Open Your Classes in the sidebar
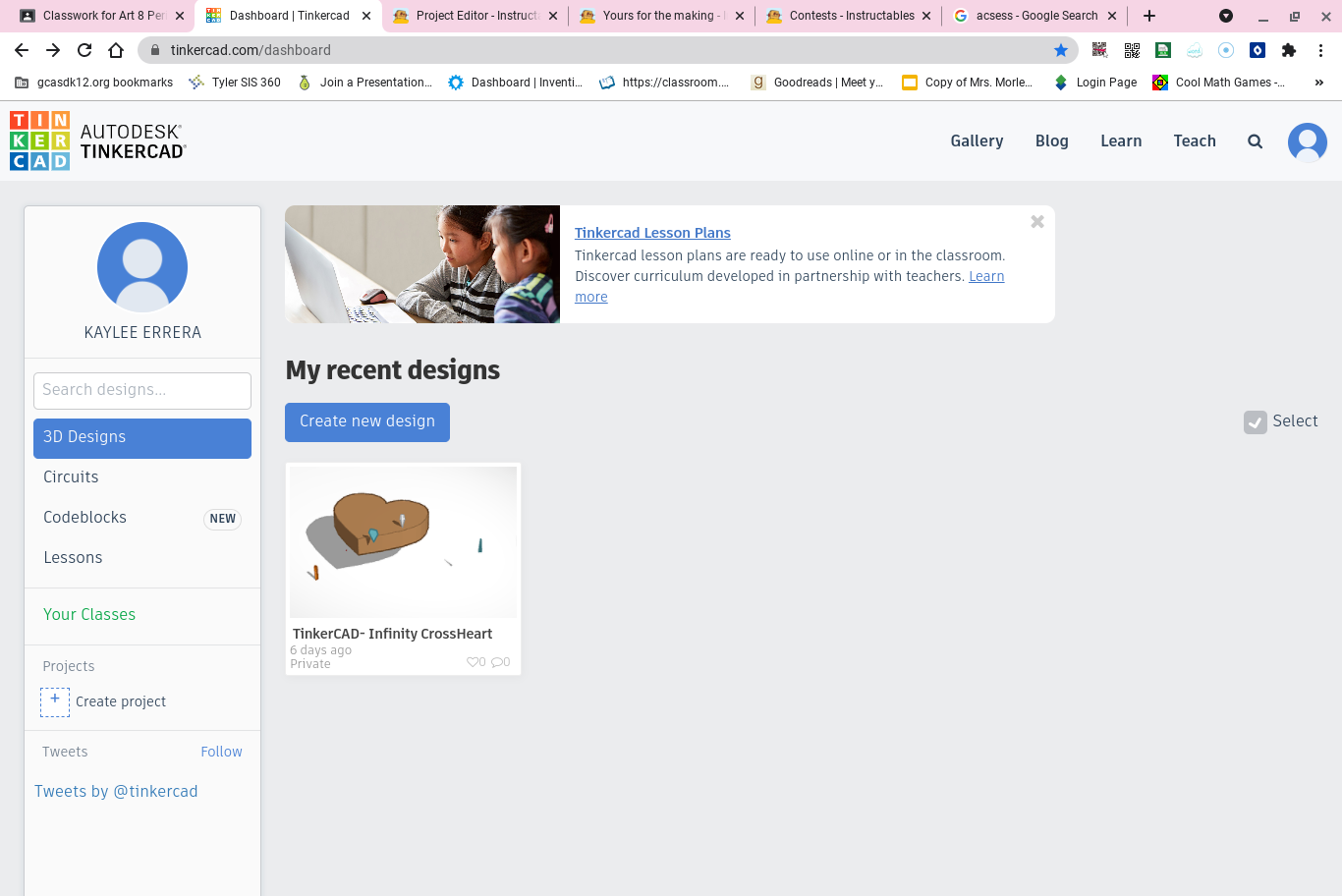 coord(89,615)
